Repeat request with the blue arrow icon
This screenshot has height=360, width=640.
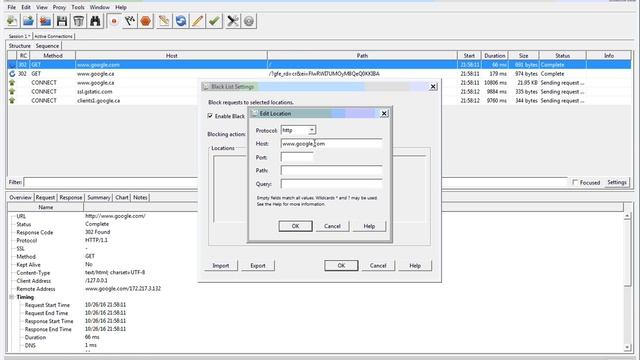click(x=181, y=21)
